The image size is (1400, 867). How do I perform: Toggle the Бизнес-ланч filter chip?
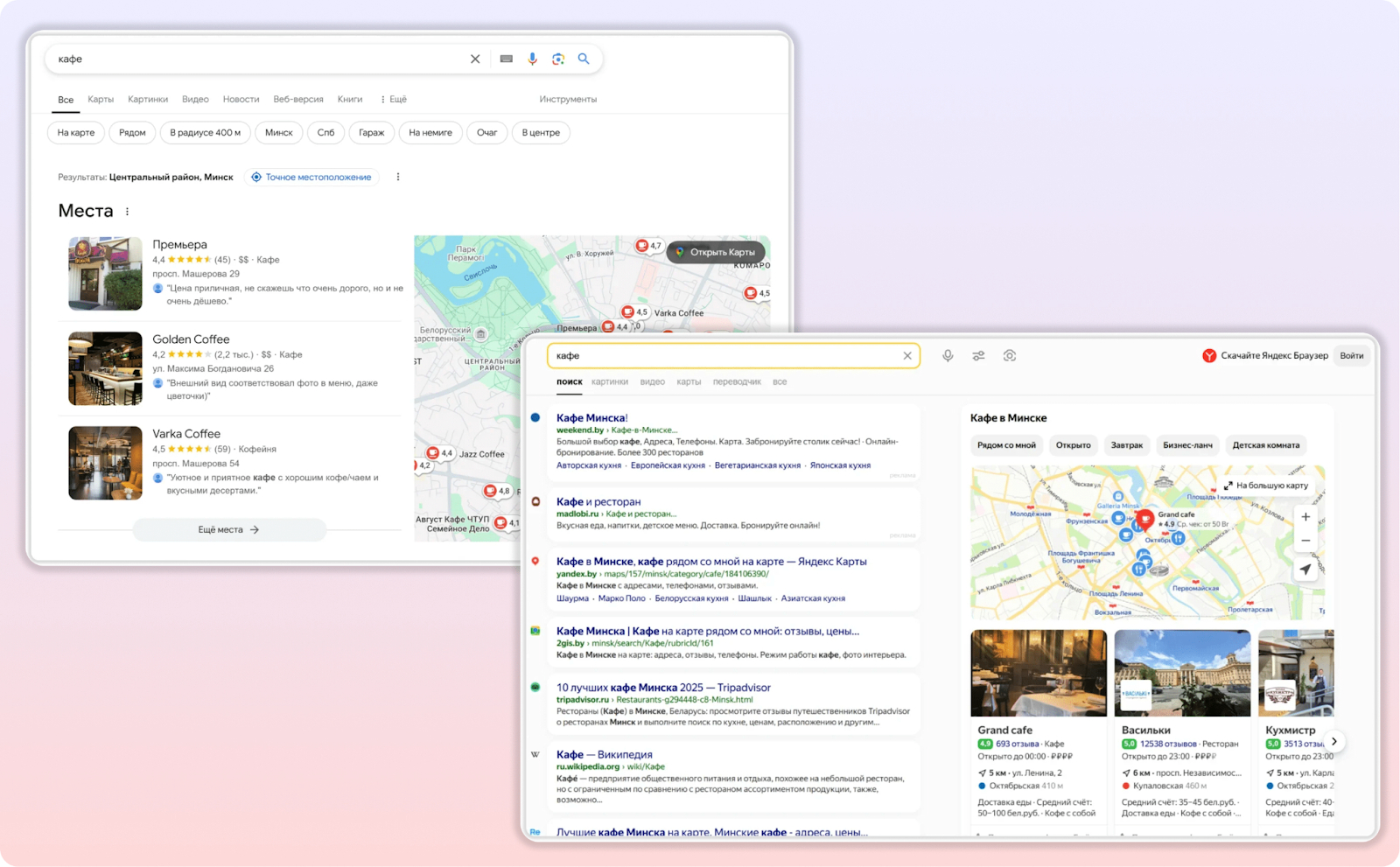[x=1187, y=445]
